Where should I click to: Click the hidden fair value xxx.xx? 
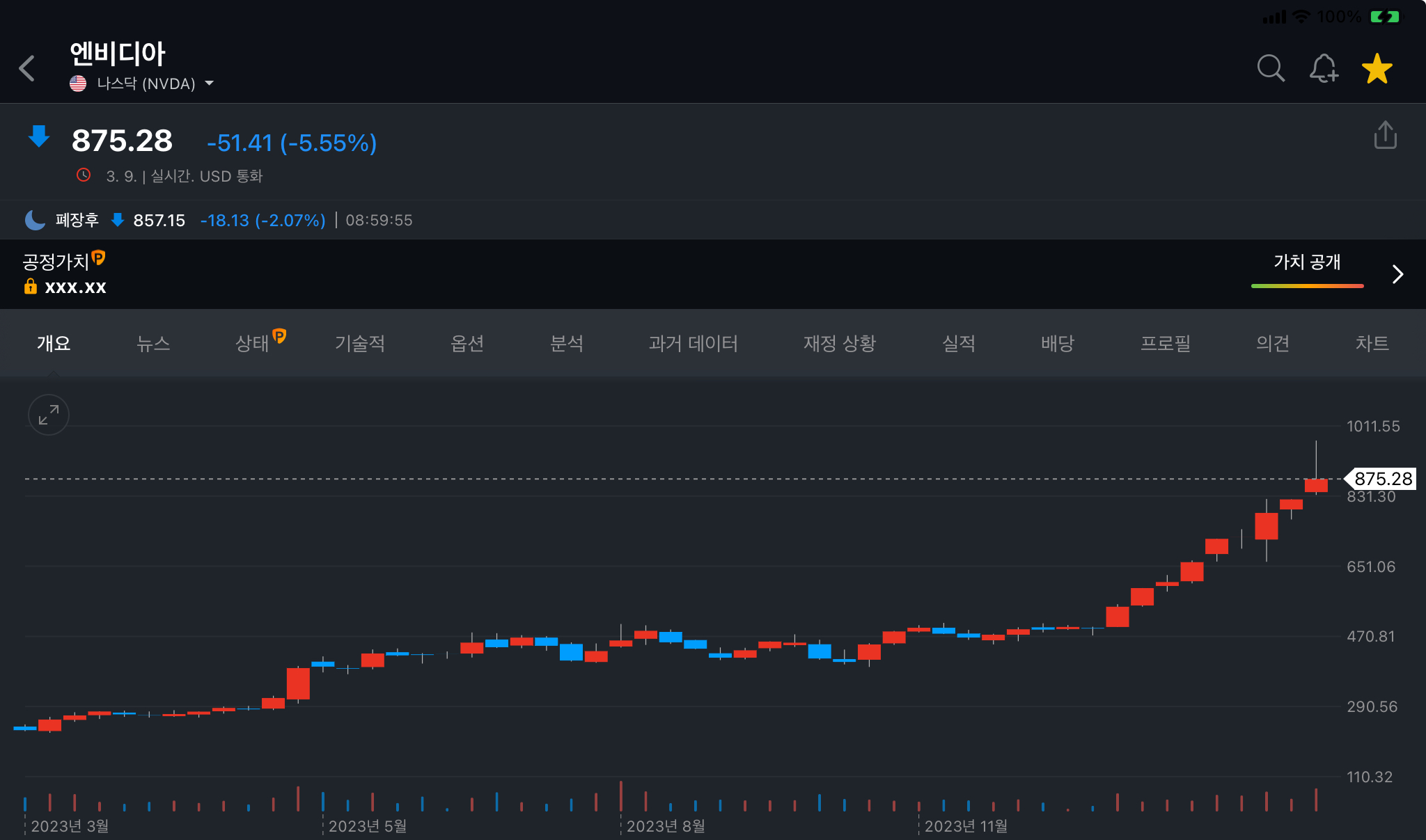tap(75, 287)
